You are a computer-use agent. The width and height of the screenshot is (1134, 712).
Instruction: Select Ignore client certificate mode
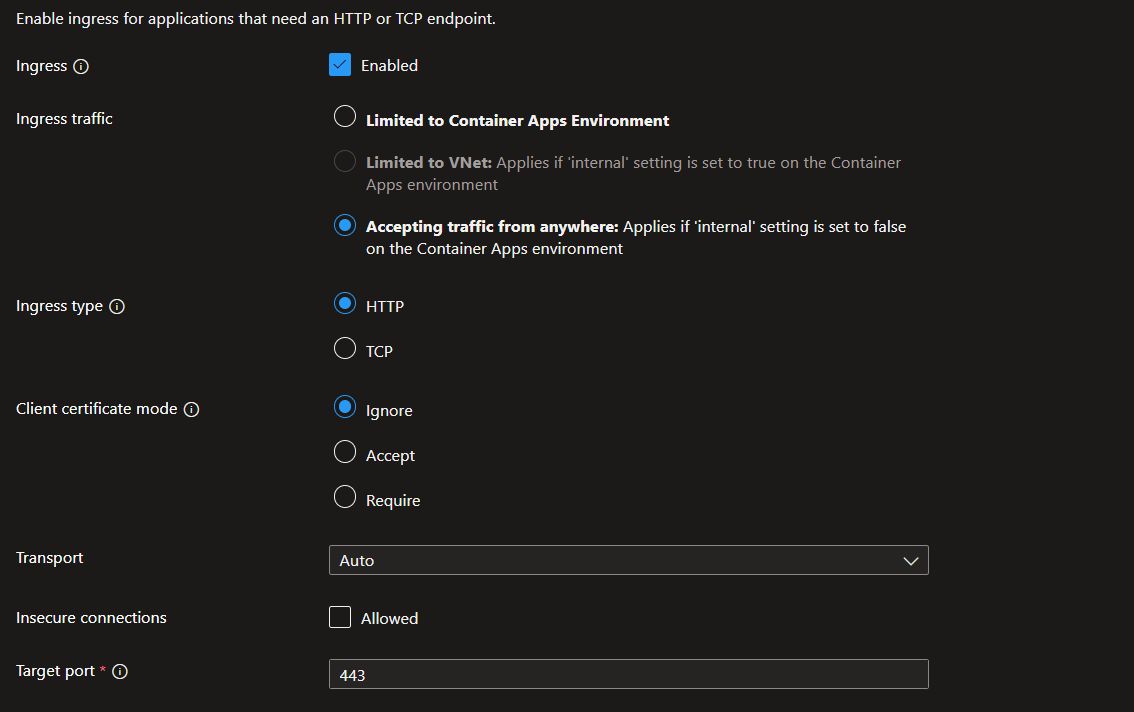(345, 407)
